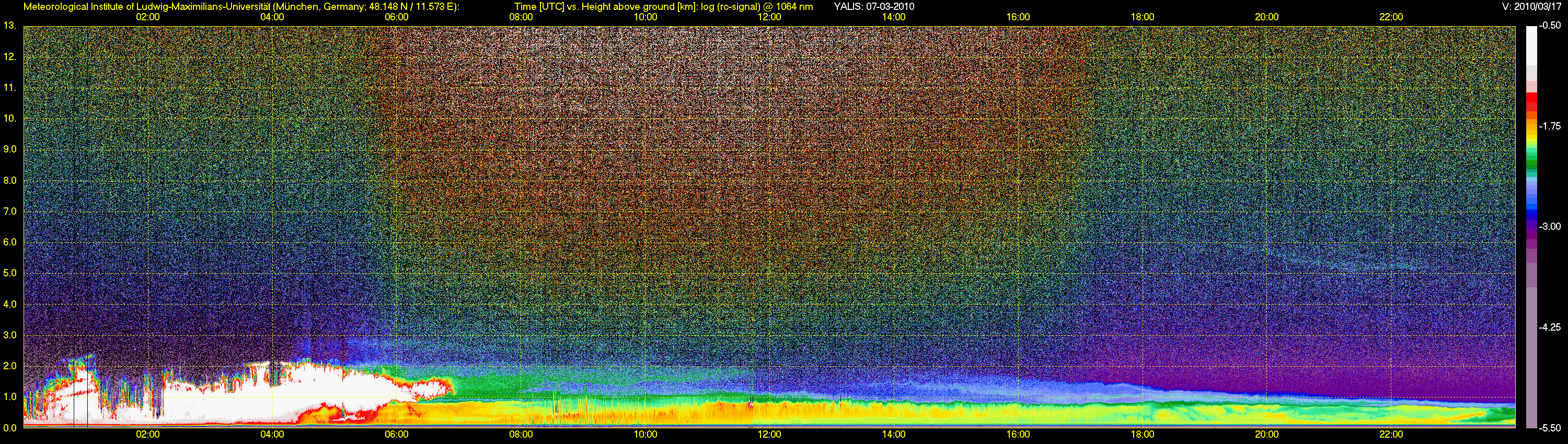This screenshot has height=444, width=1568.
Task: Click the 18:00 label on the upper time axis
Action: pyautogui.click(x=1143, y=17)
